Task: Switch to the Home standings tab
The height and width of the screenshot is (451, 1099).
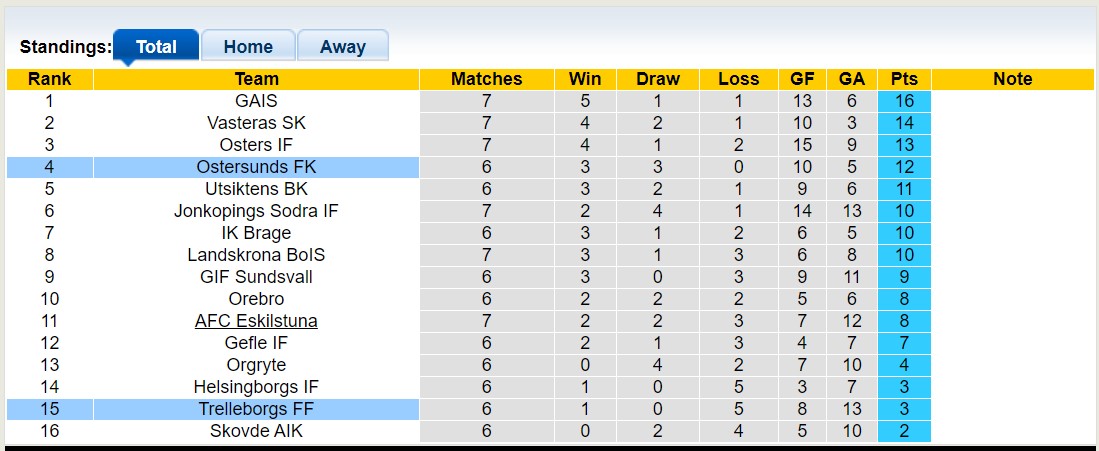Action: click(x=248, y=46)
